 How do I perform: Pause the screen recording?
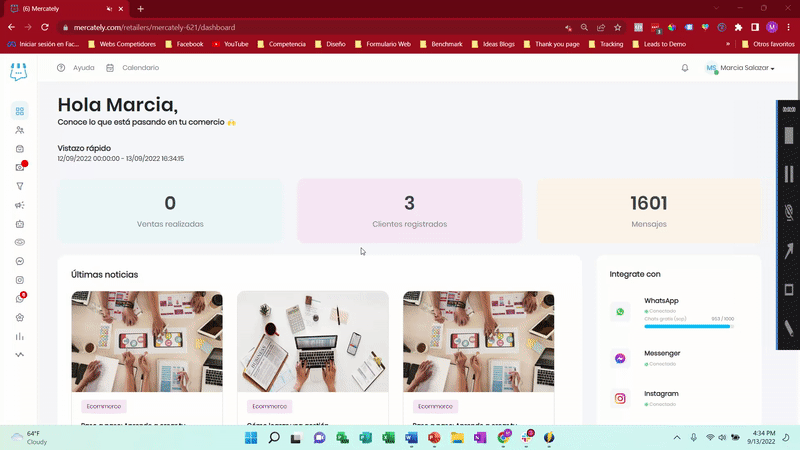789,174
